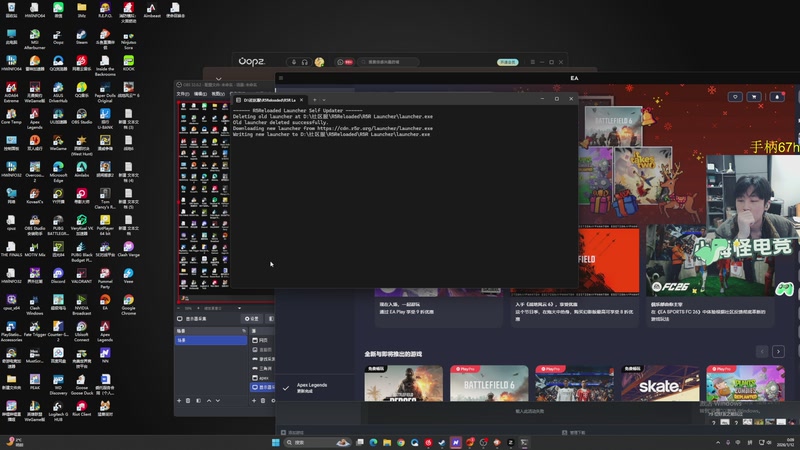Image resolution: width=800 pixels, height=450 pixels.
Task: Open the messages icon with red badge in Oopz
Action: coord(344,62)
